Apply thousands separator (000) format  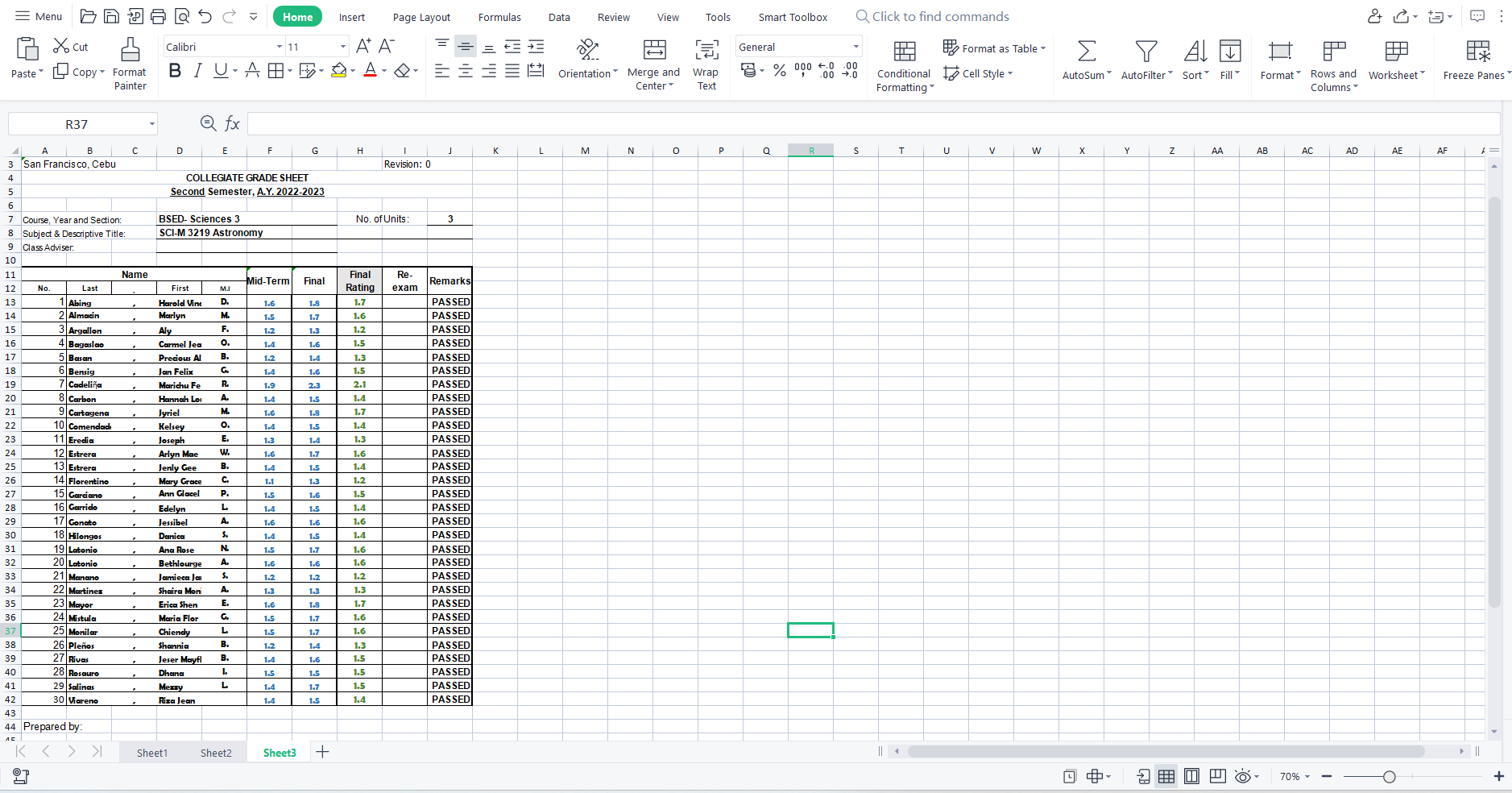(803, 71)
